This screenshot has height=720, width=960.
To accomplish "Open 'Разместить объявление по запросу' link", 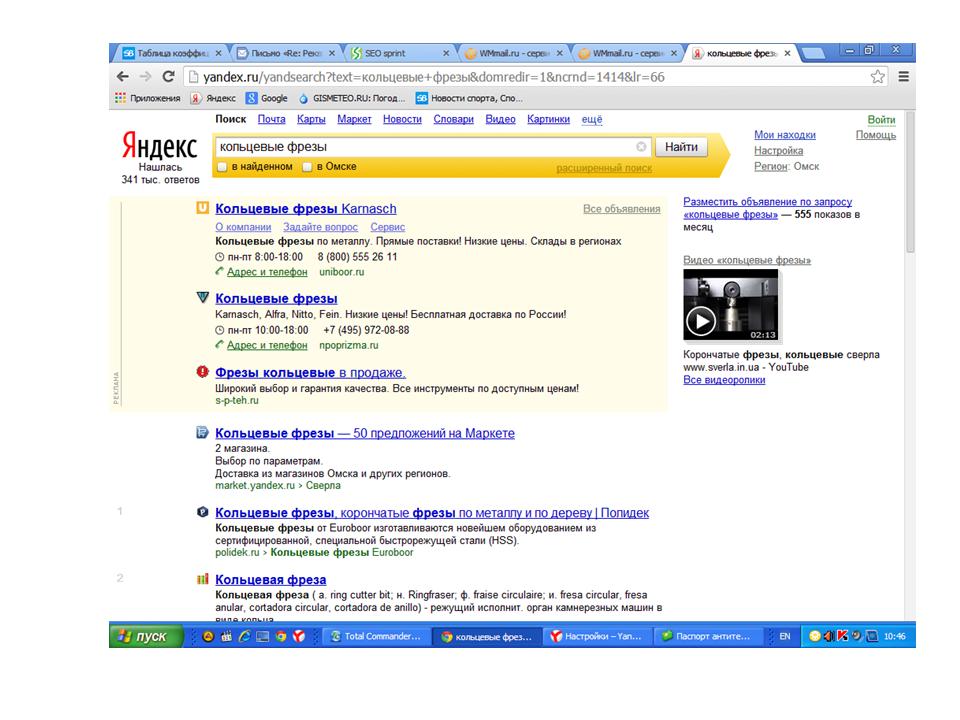I will 767,208.
